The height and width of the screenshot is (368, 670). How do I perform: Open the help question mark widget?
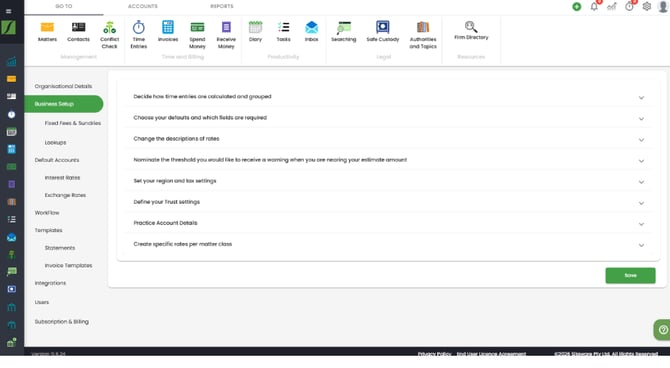[663, 330]
